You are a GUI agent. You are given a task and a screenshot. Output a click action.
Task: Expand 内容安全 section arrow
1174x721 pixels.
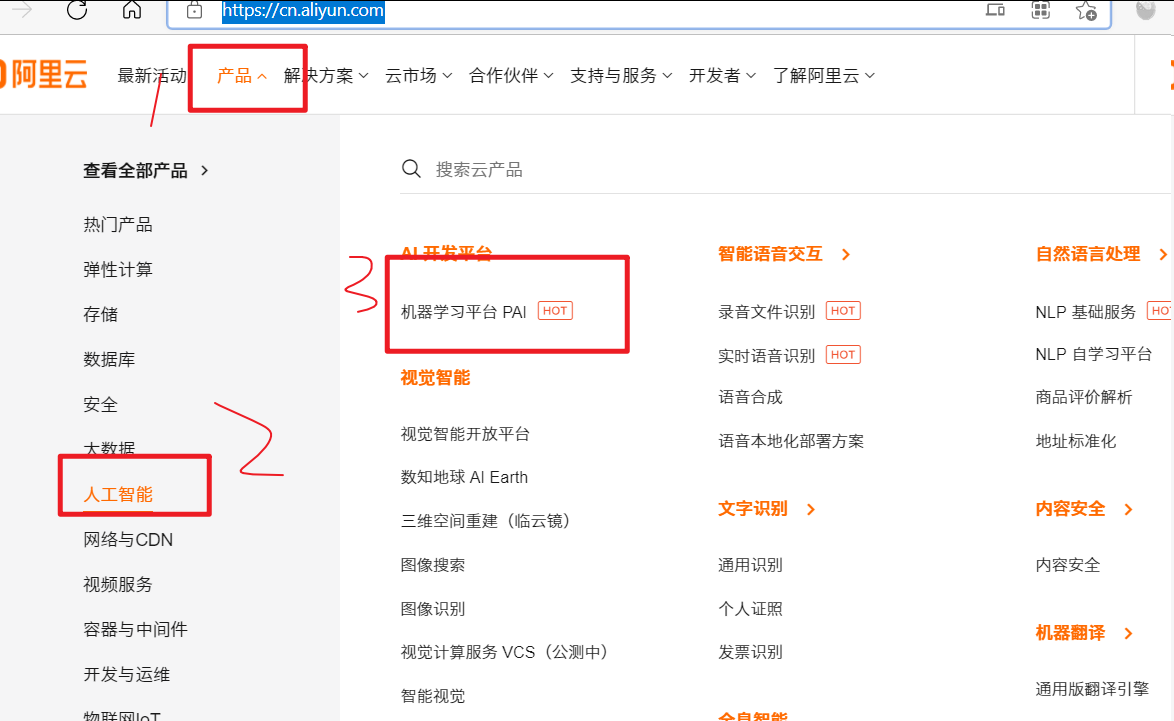point(1128,510)
